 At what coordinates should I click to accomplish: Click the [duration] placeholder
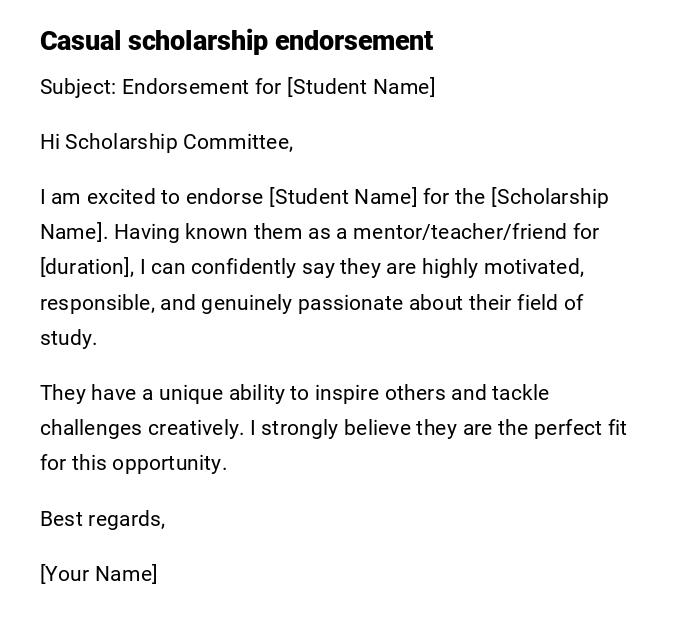[86, 267]
